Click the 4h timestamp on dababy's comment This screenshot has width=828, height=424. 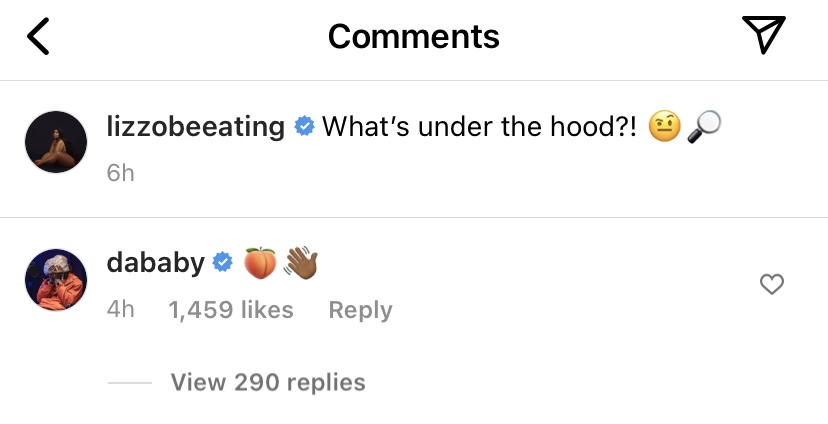pyautogui.click(x=120, y=310)
